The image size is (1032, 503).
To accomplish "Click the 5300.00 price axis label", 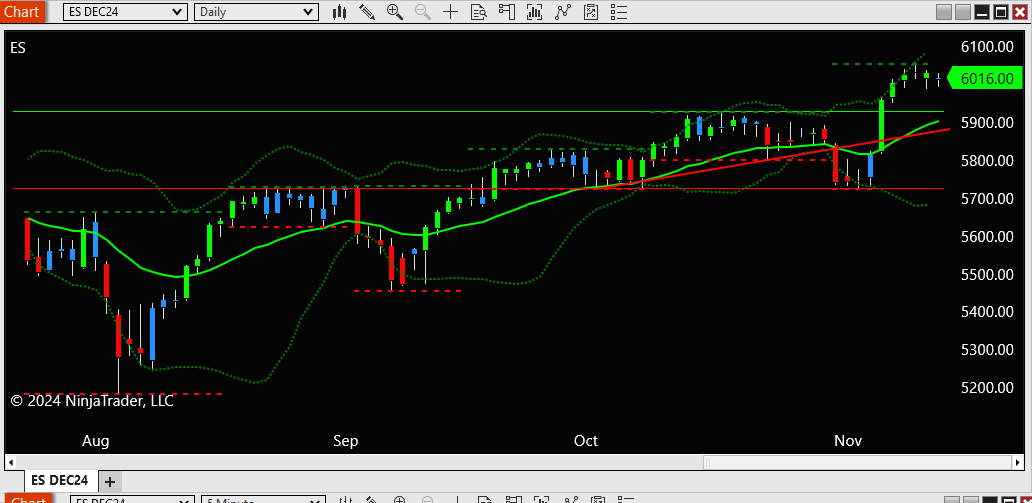I will 986,350.
